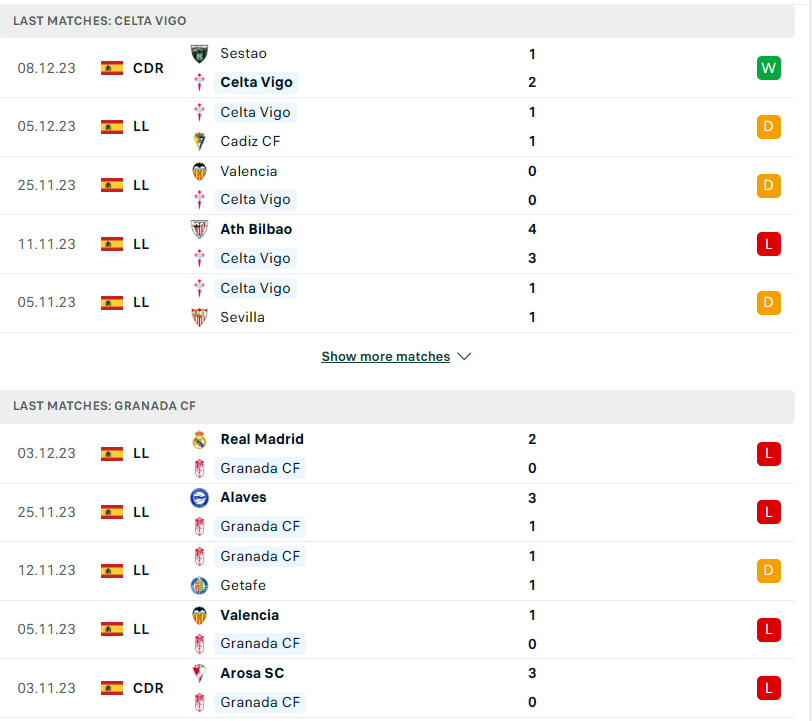
Task: Click the Ath Bilbao club crest icon
Action: 199,229
